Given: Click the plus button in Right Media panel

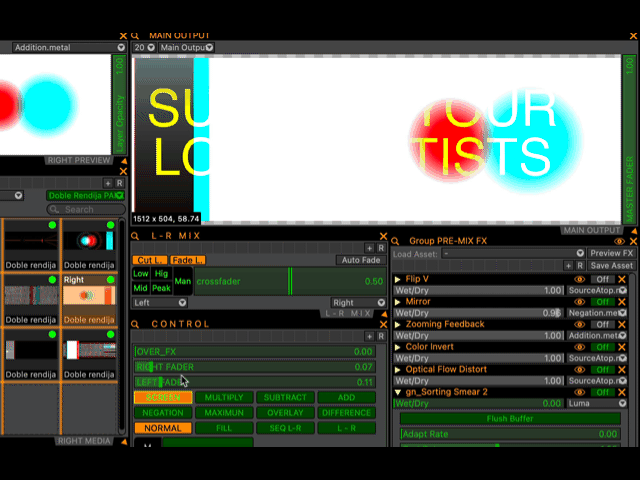Looking at the screenshot, I should 108,183.
